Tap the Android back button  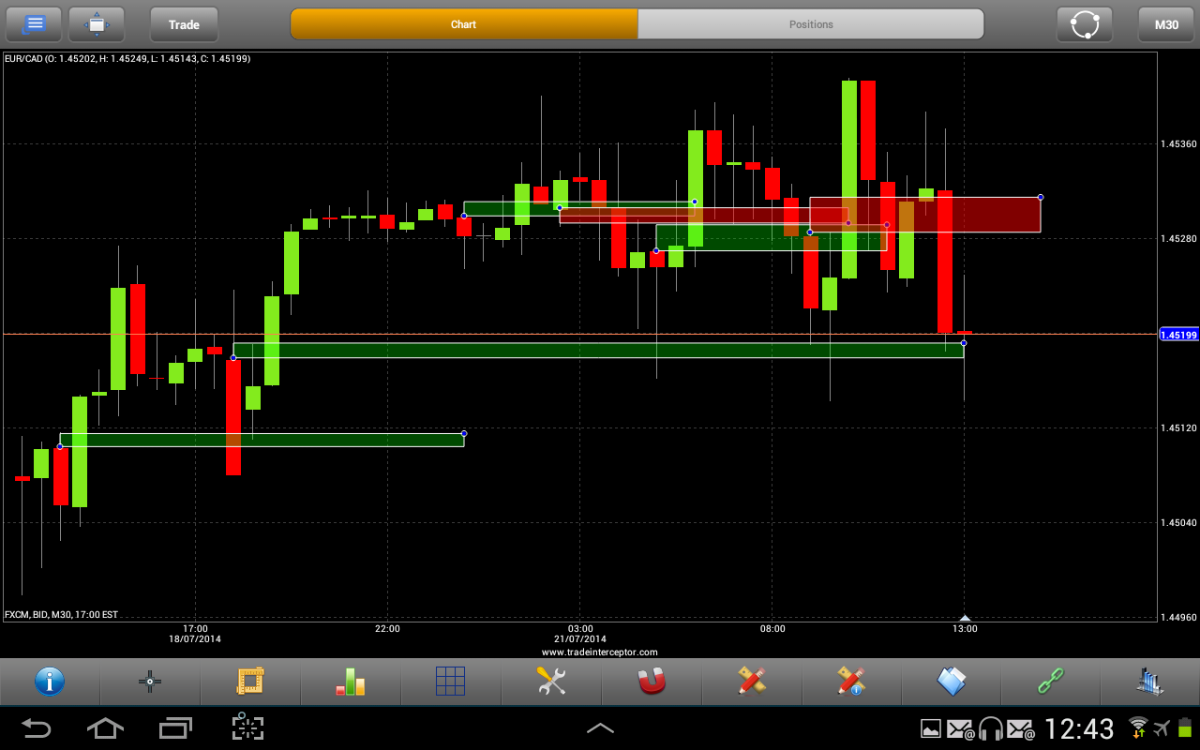click(37, 727)
